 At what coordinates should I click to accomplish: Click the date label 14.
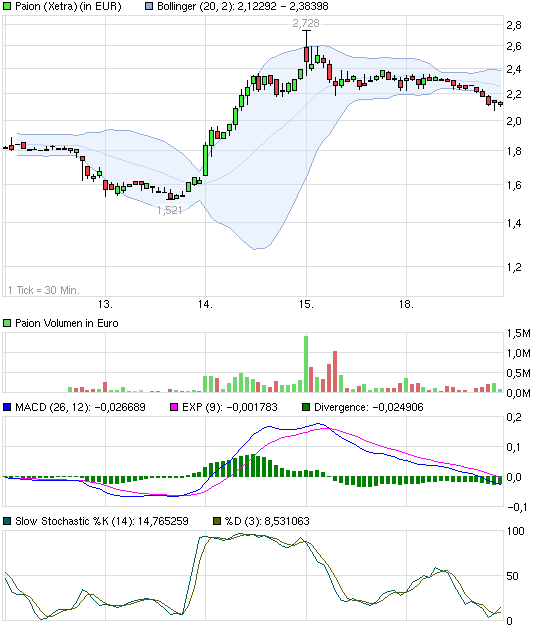[x=205, y=304]
